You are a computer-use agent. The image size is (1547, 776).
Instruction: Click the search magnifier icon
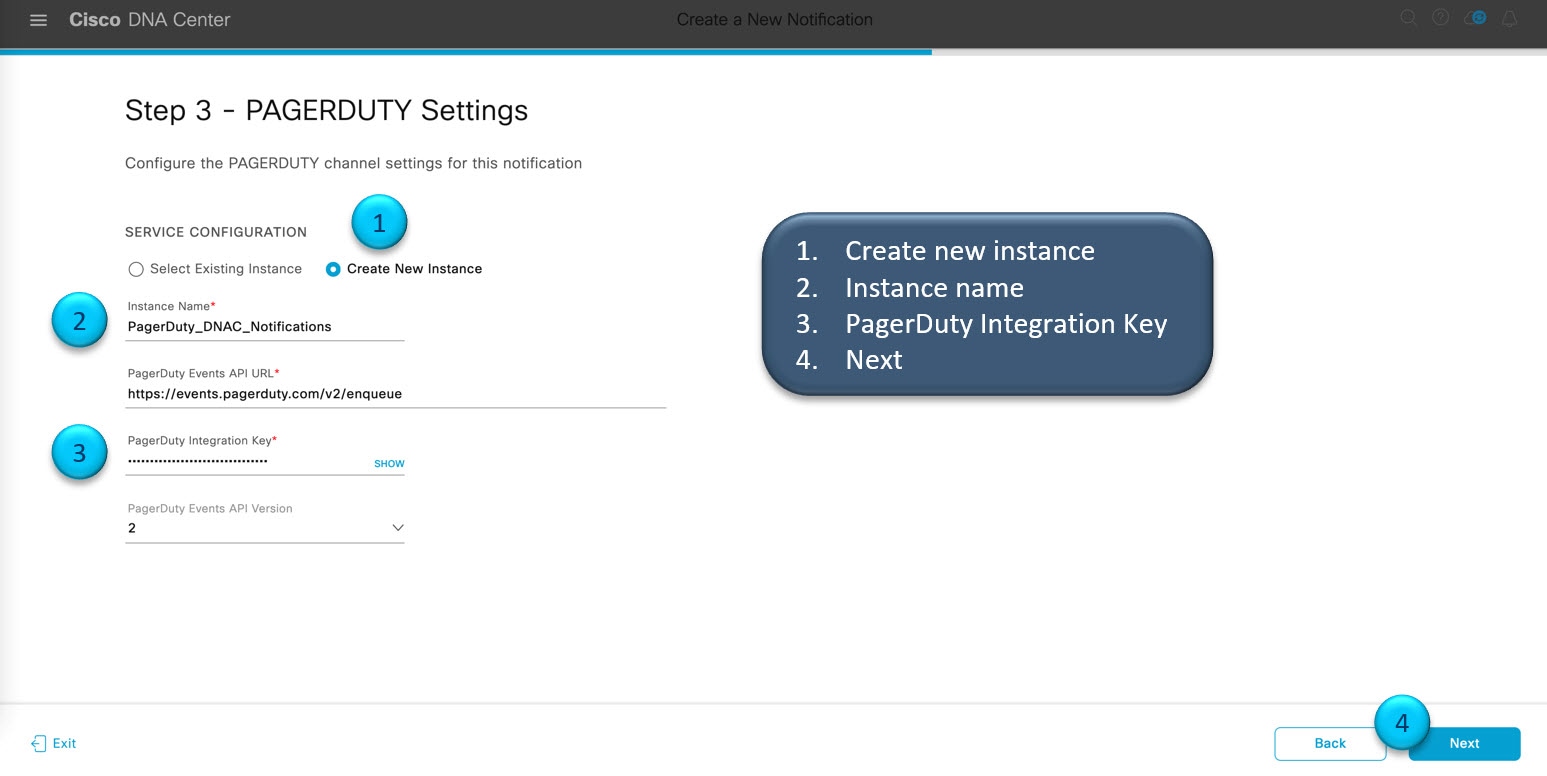[1408, 19]
